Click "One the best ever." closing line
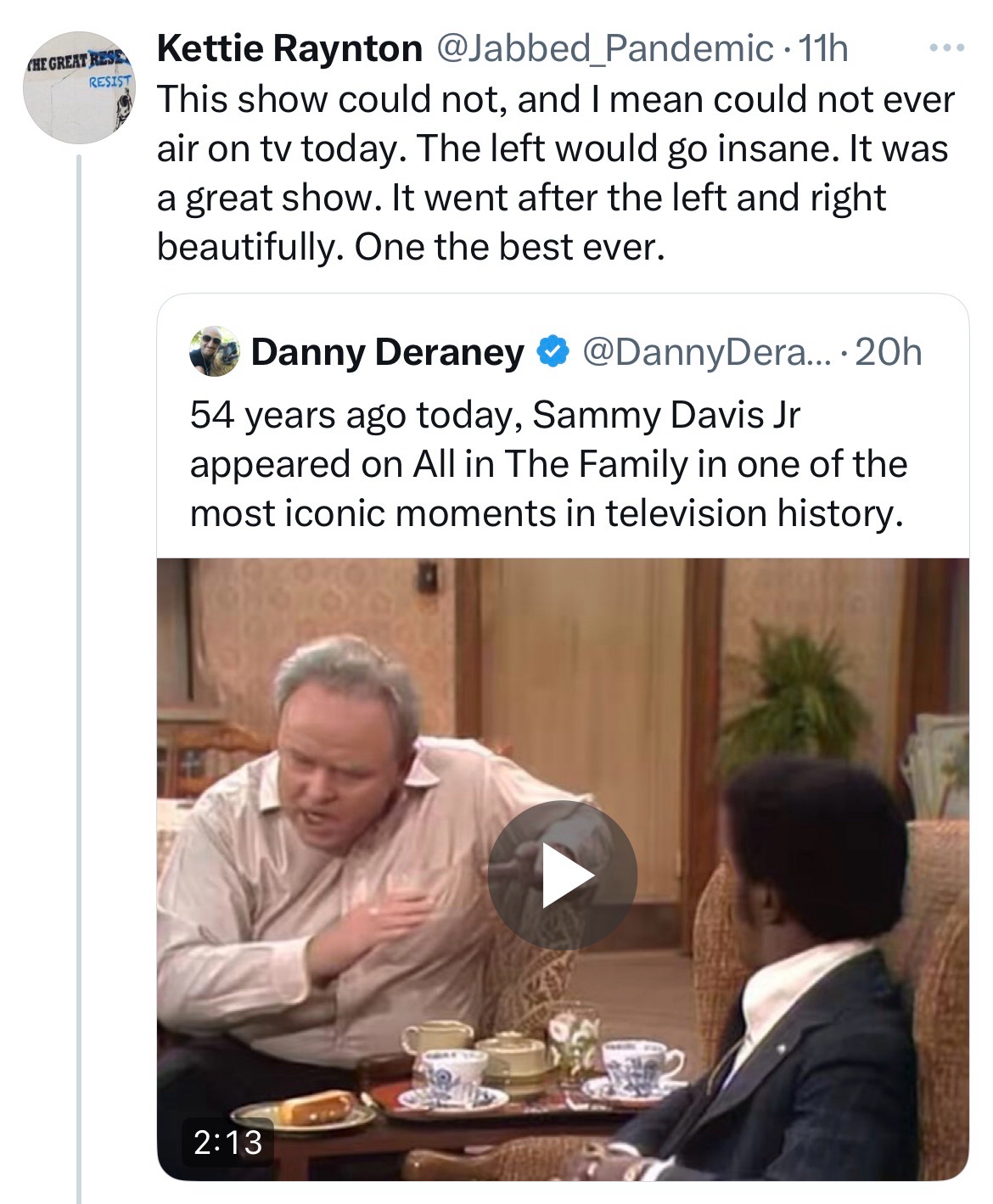 [x=408, y=246]
